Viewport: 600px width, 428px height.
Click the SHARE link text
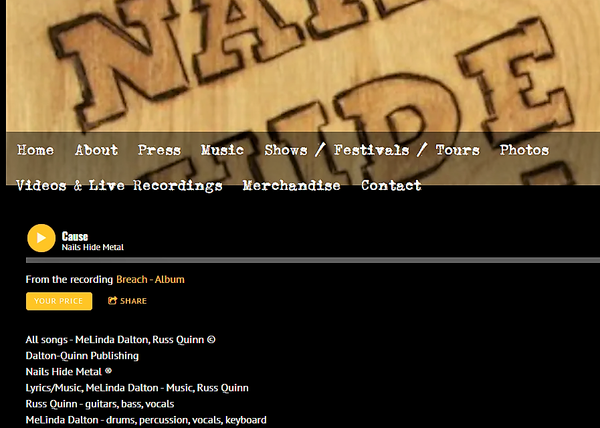pyautogui.click(x=134, y=301)
